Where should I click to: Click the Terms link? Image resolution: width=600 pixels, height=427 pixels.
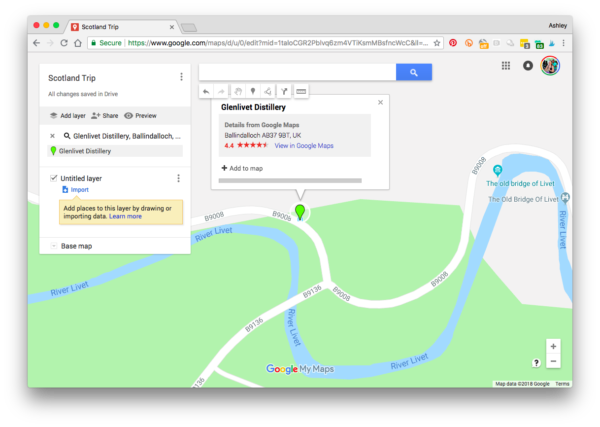pyautogui.click(x=562, y=384)
